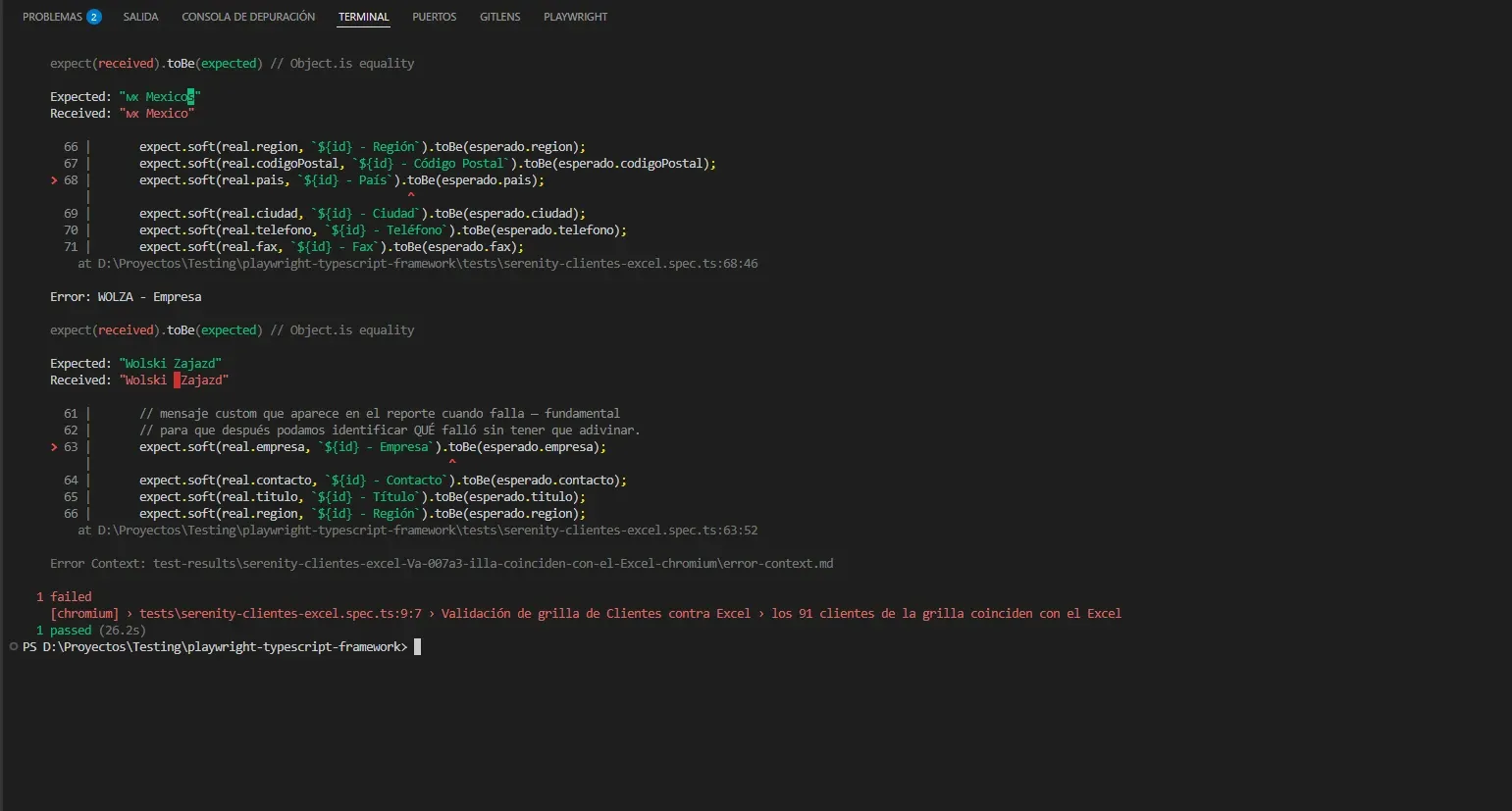Open the CONSOLA DE DEPURACIÓN tab
The height and width of the screenshot is (811, 1512).
coord(247,17)
